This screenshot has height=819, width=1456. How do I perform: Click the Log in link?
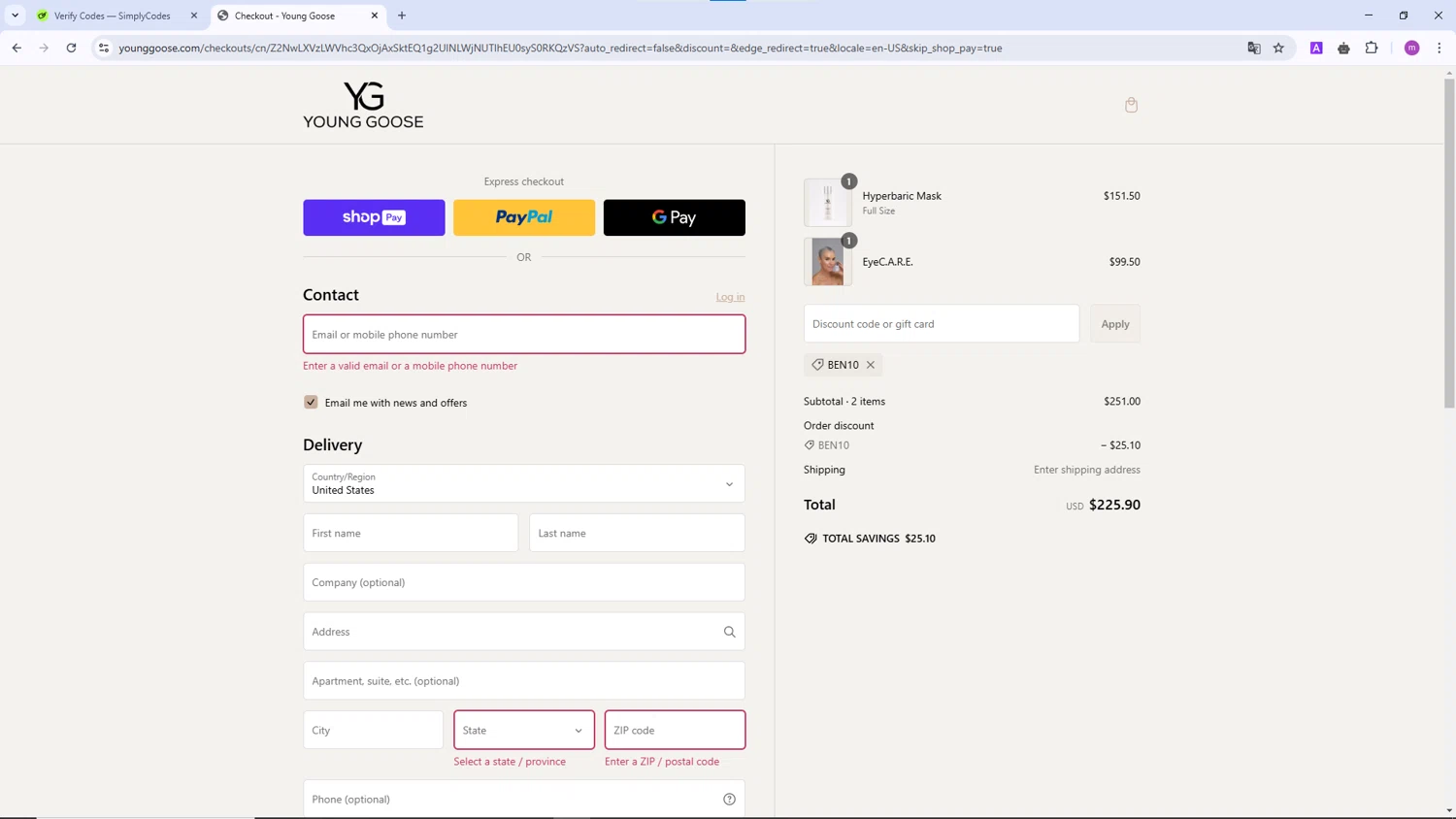730,297
